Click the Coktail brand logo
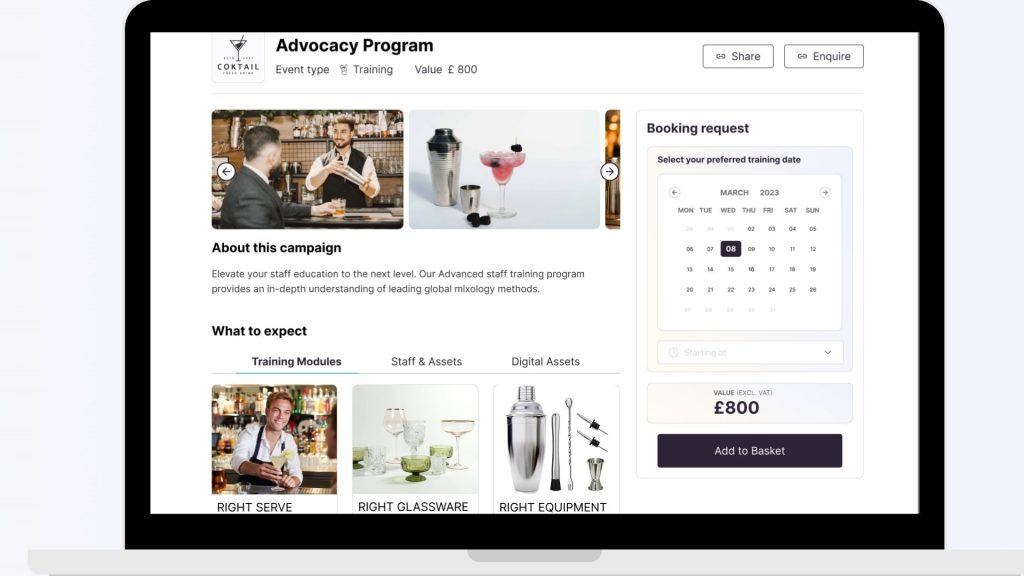 point(238,57)
